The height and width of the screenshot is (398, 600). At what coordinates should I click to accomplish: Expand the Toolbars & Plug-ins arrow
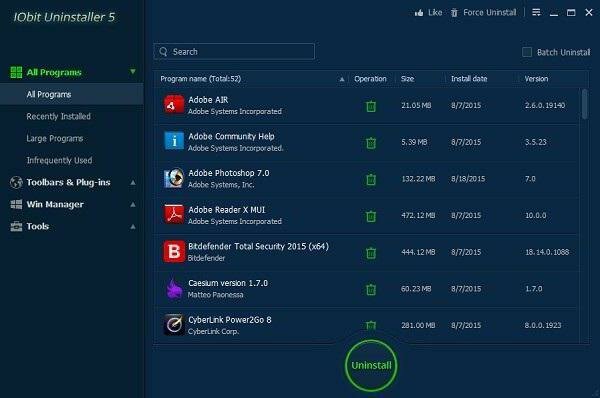point(133,183)
